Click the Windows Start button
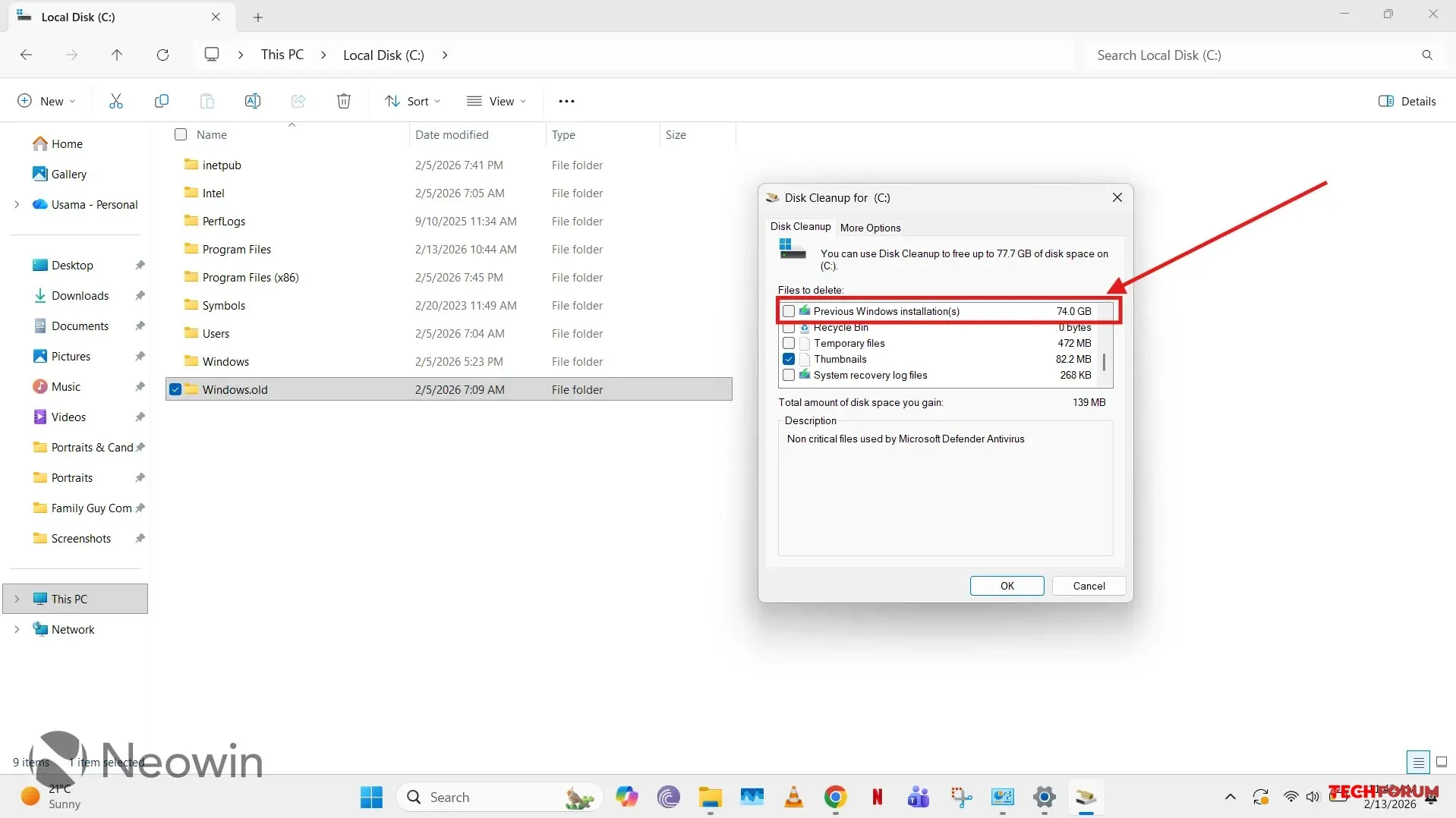The width and height of the screenshot is (1456, 818). pyautogui.click(x=371, y=797)
